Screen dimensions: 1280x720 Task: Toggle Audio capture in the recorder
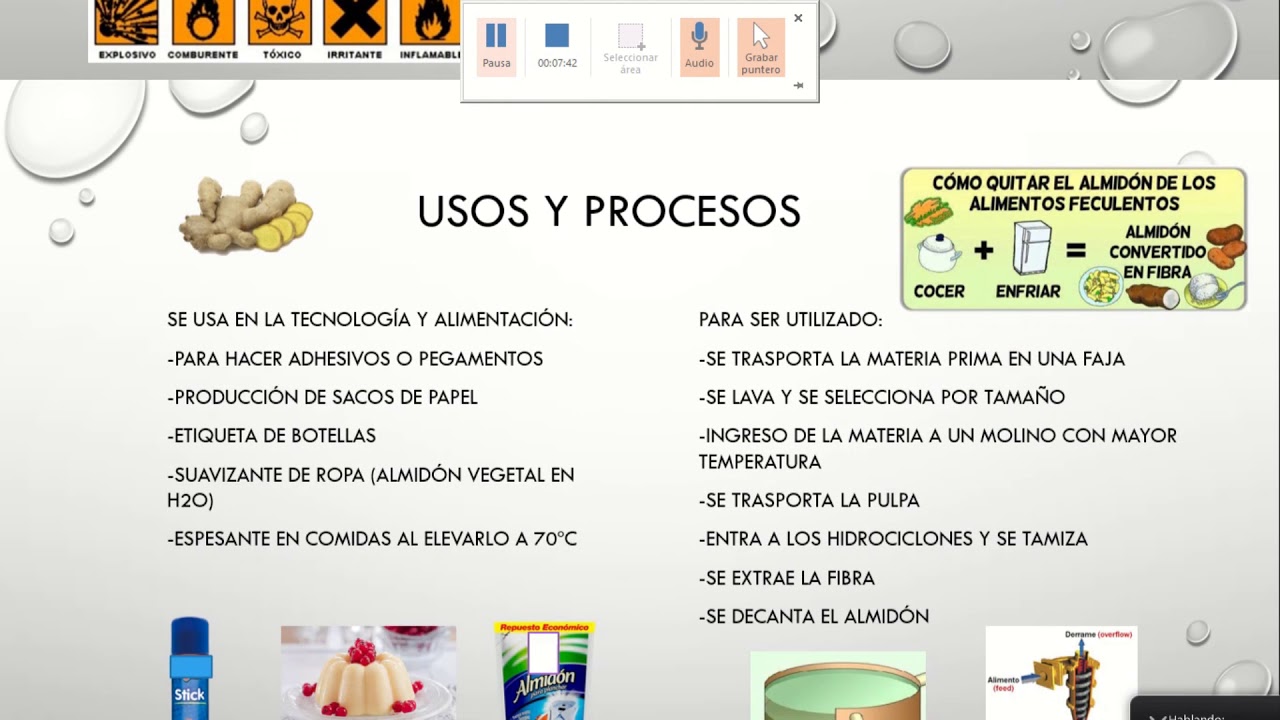(x=699, y=47)
